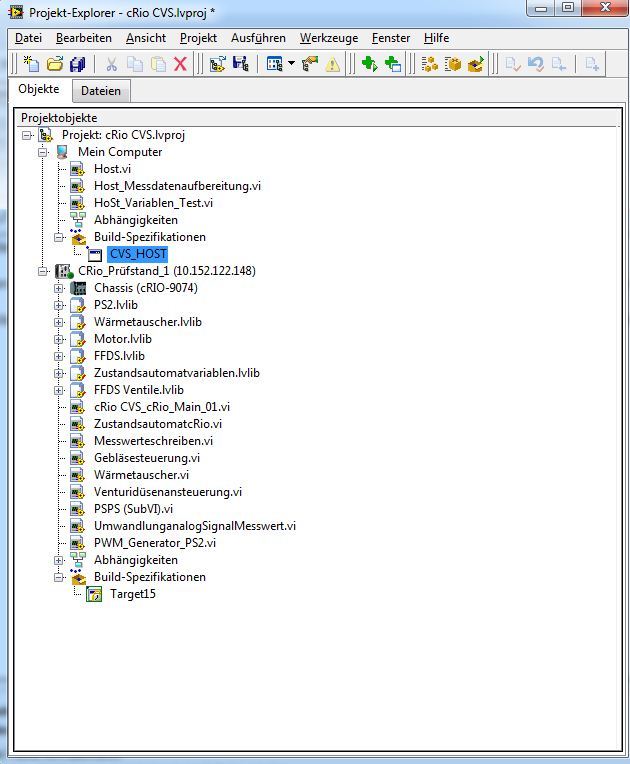Click the Resolve Conflicts hand icon
This screenshot has width=630, height=764.
[310, 64]
